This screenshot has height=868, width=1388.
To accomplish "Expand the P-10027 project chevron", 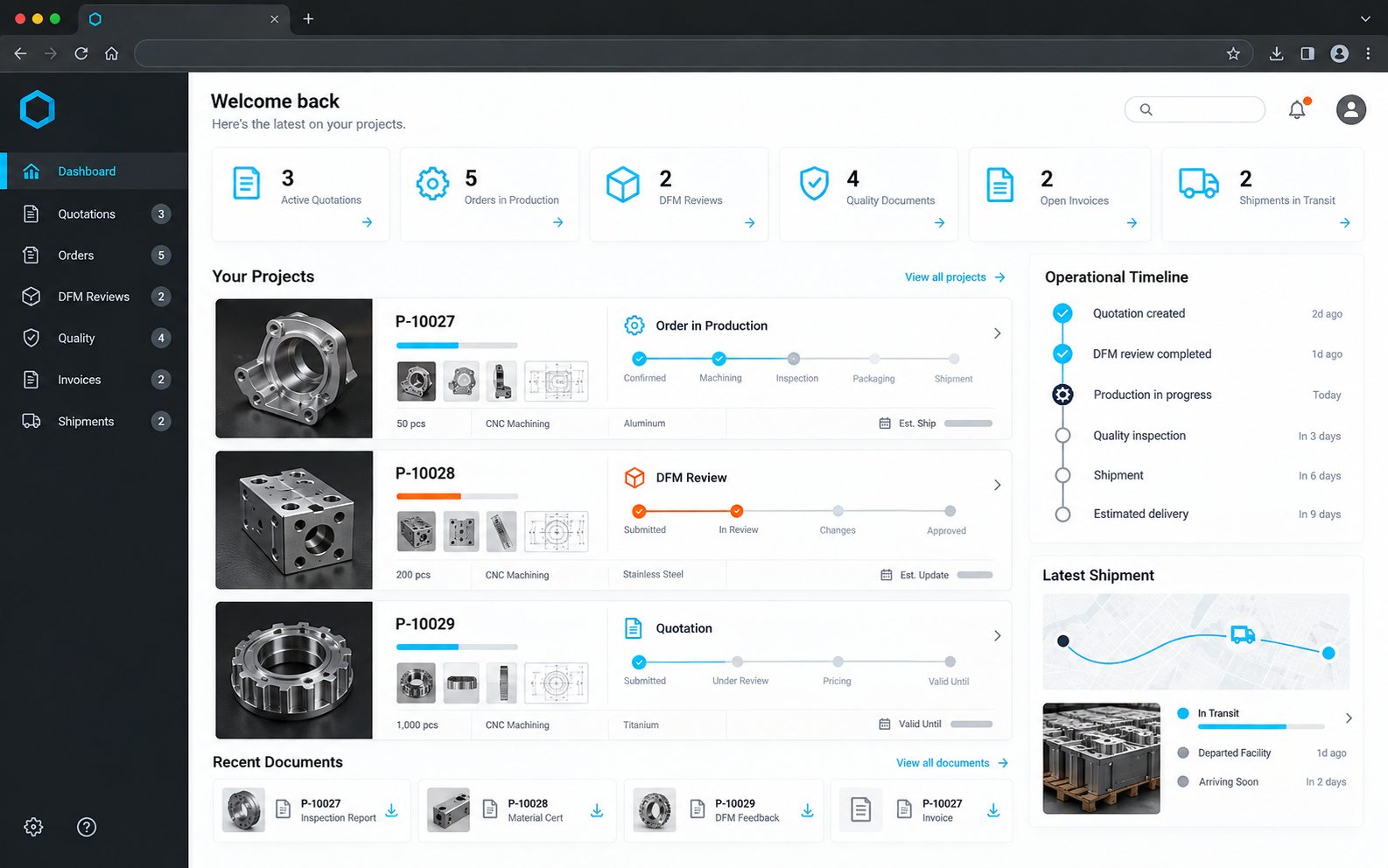I will 997,333.
